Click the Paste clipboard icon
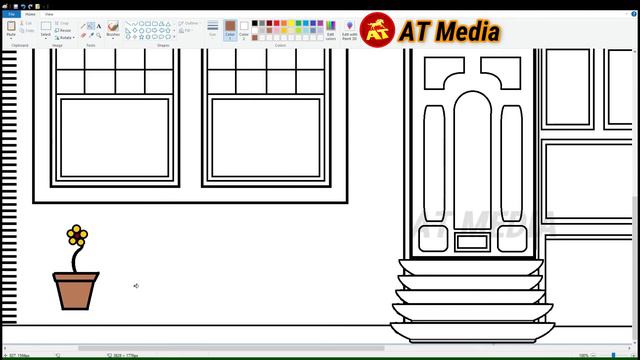Viewport: 640px width, 360px height. (x=11, y=26)
